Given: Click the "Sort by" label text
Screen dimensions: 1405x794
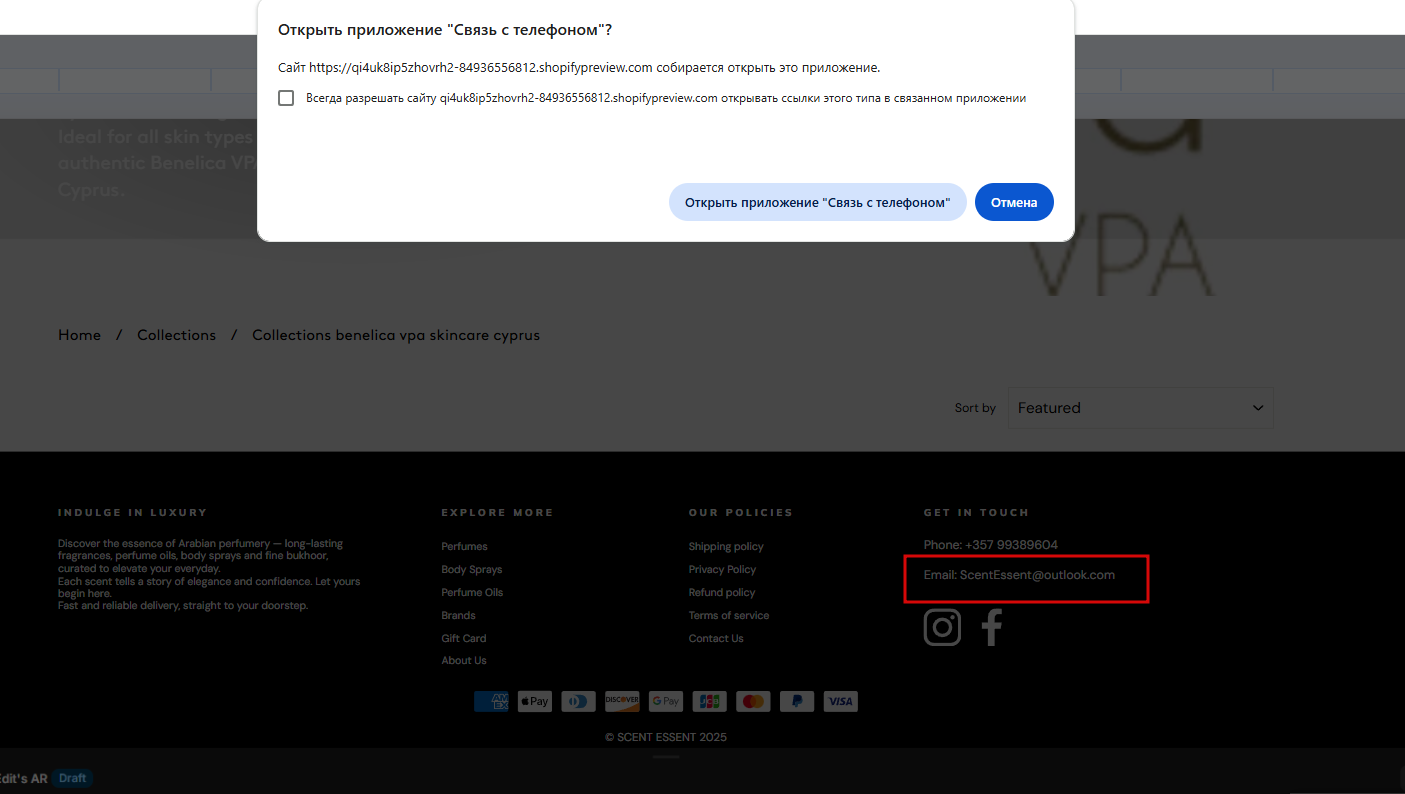Looking at the screenshot, I should click(975, 408).
